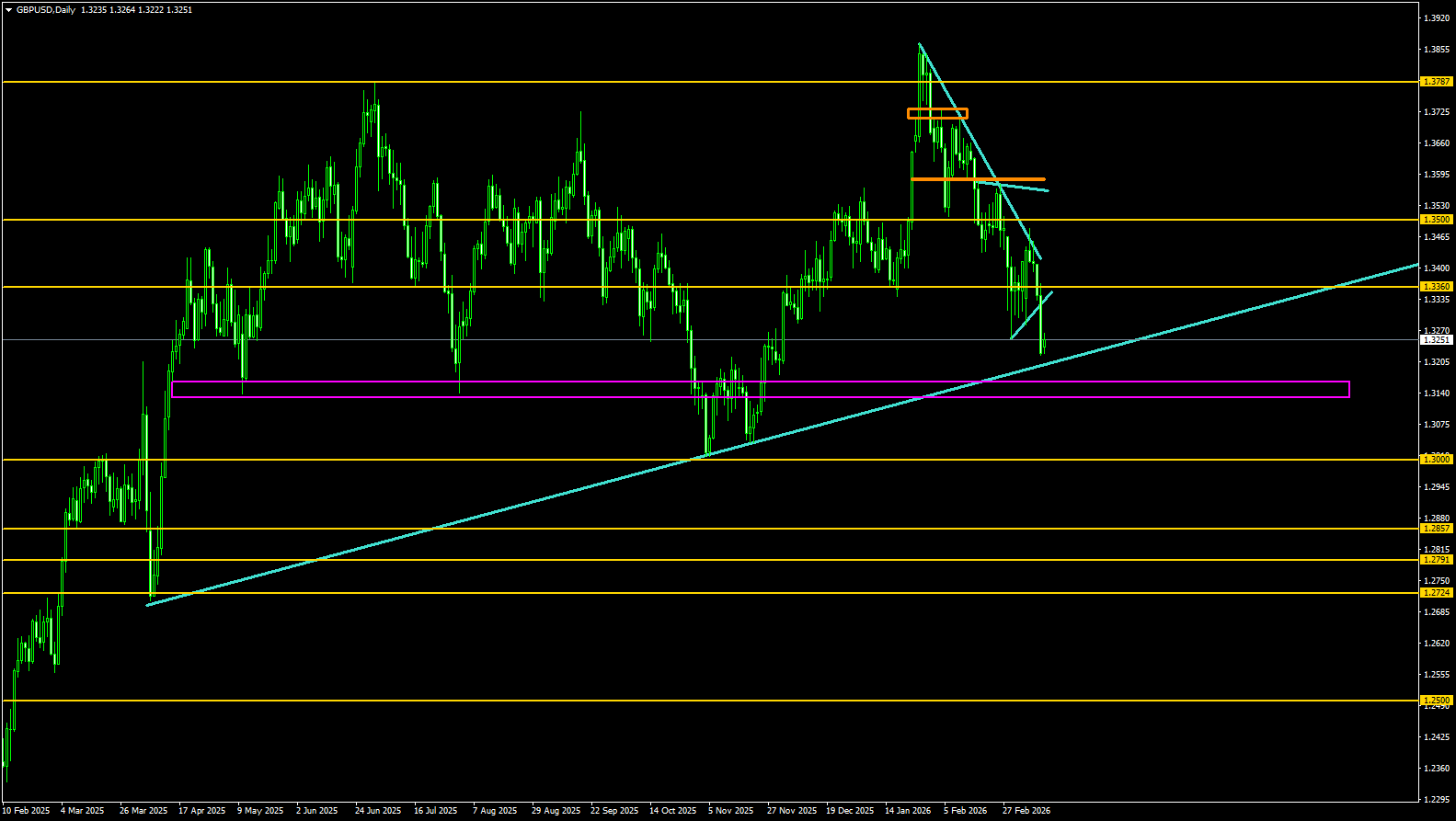Click the 1.2685 price scale value
Image resolution: width=1456 pixels, height=821 pixels.
click(1437, 612)
